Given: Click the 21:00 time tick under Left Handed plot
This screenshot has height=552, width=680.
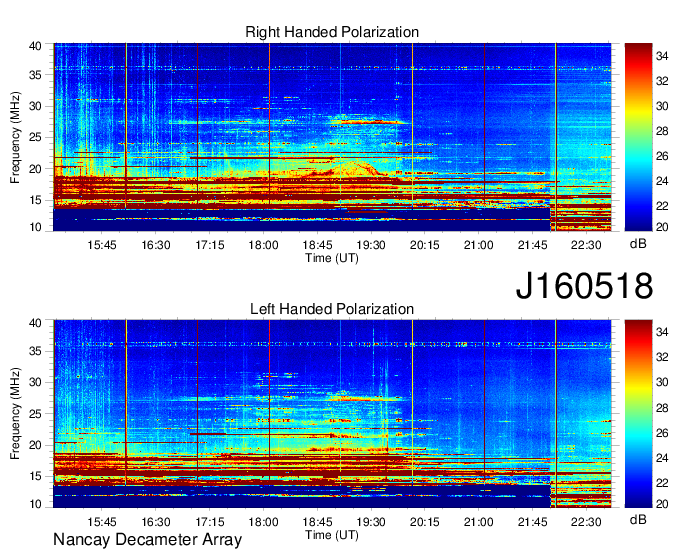Looking at the screenshot, I should click(478, 522).
